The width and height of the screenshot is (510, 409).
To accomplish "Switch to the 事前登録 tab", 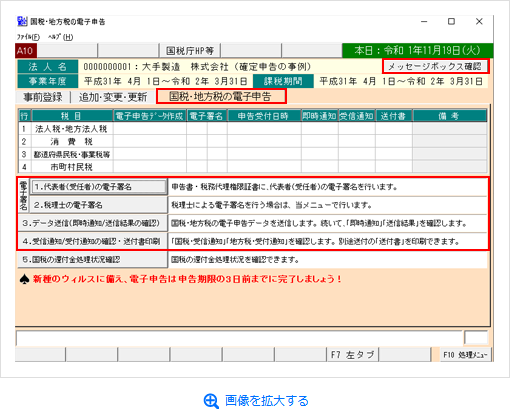I will (43, 97).
